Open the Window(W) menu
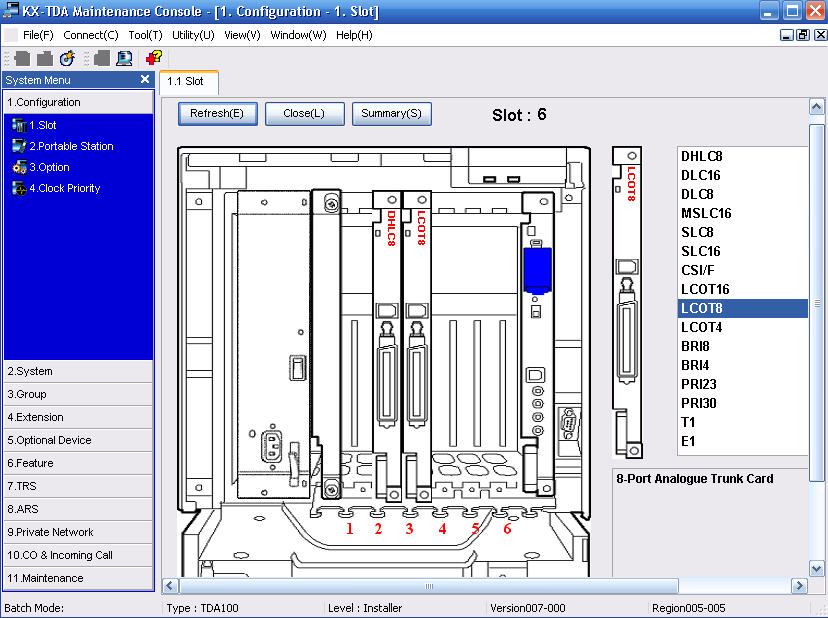Image resolution: width=828 pixels, height=618 pixels. pyautogui.click(x=298, y=35)
